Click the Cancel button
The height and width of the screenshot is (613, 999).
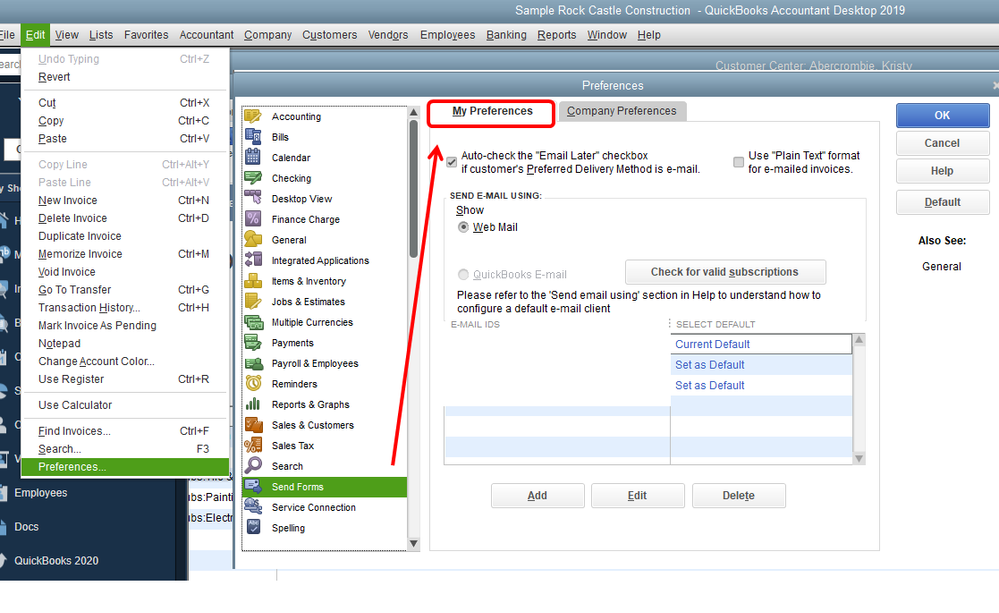[942, 143]
